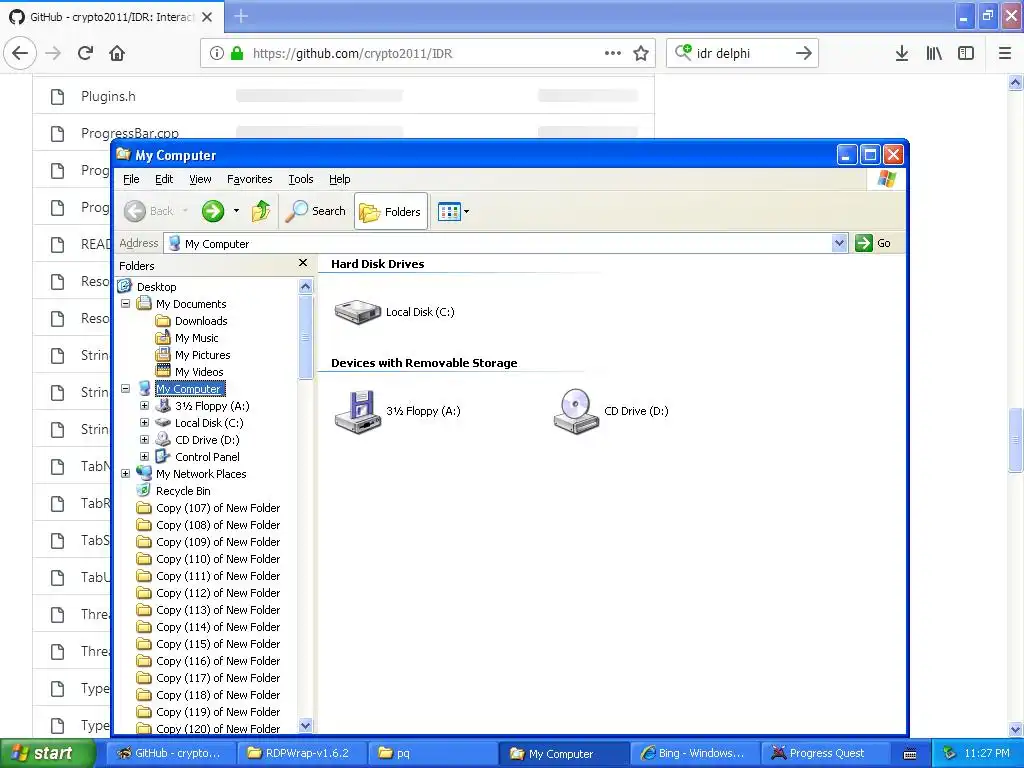Screen dimensions: 1024x768
Task: Toggle the Firefox sidebar icon
Action: [966, 53]
